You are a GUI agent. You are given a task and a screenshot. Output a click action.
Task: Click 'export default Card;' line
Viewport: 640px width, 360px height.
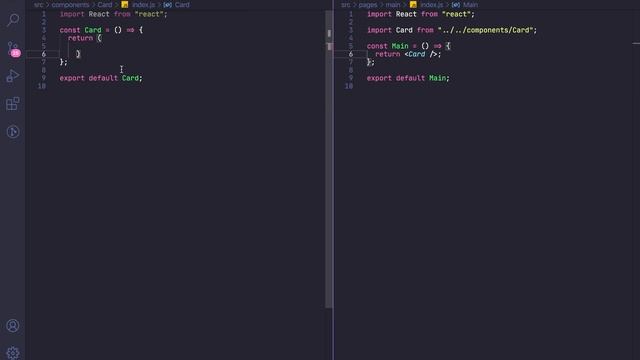101,78
